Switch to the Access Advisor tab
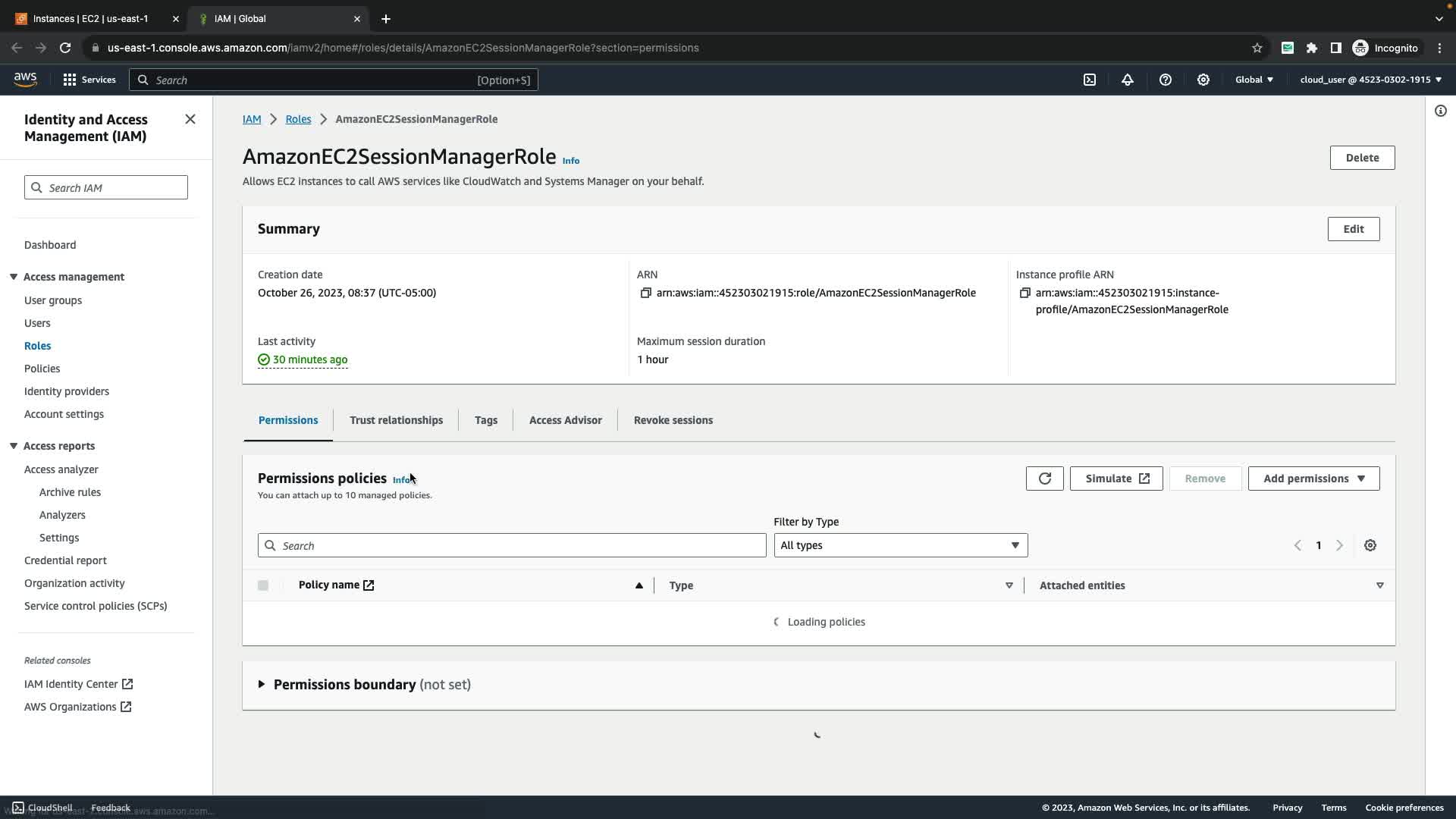Image resolution: width=1456 pixels, height=819 pixels. pos(565,420)
